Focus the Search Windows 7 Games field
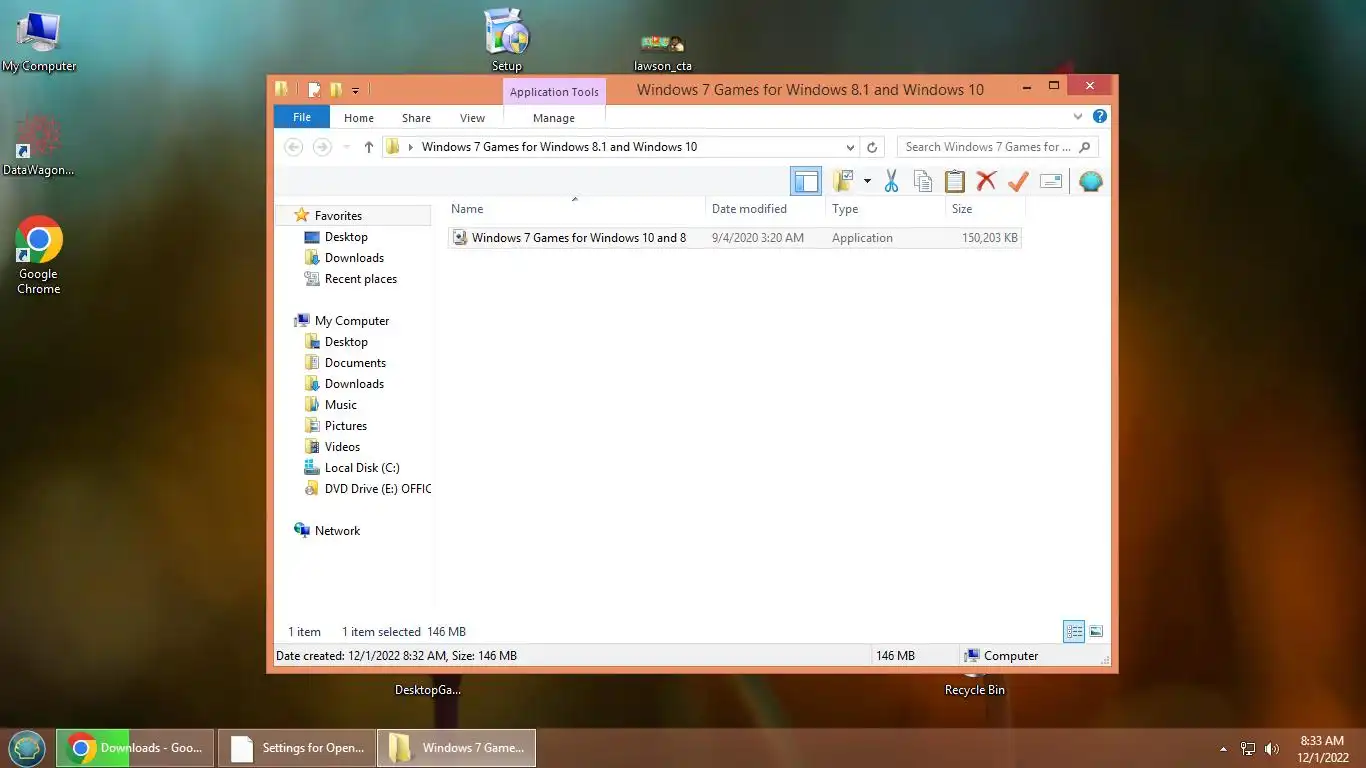The image size is (1366, 768). click(997, 147)
